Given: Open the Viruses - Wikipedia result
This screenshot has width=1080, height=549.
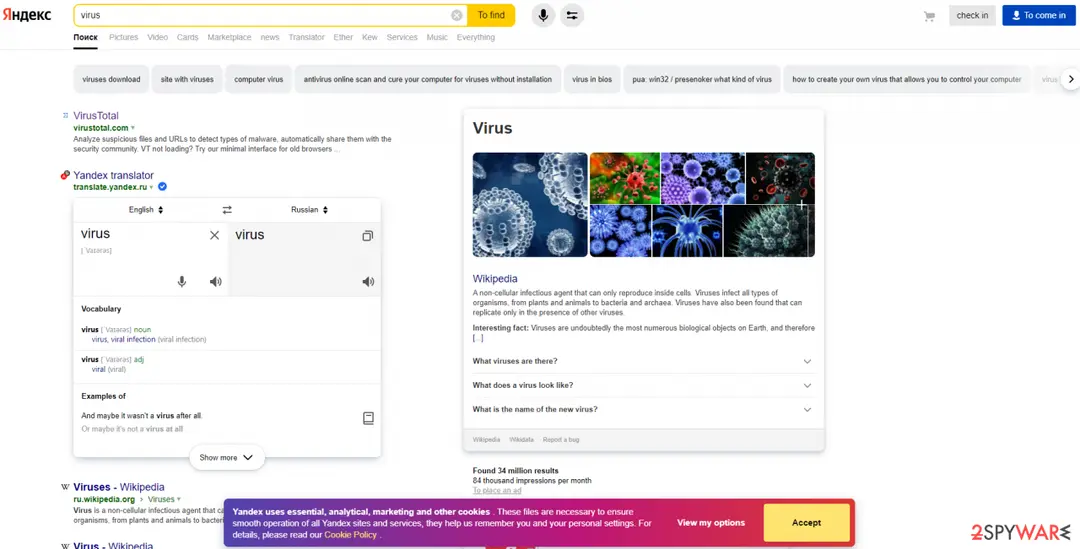Looking at the screenshot, I should [x=119, y=487].
